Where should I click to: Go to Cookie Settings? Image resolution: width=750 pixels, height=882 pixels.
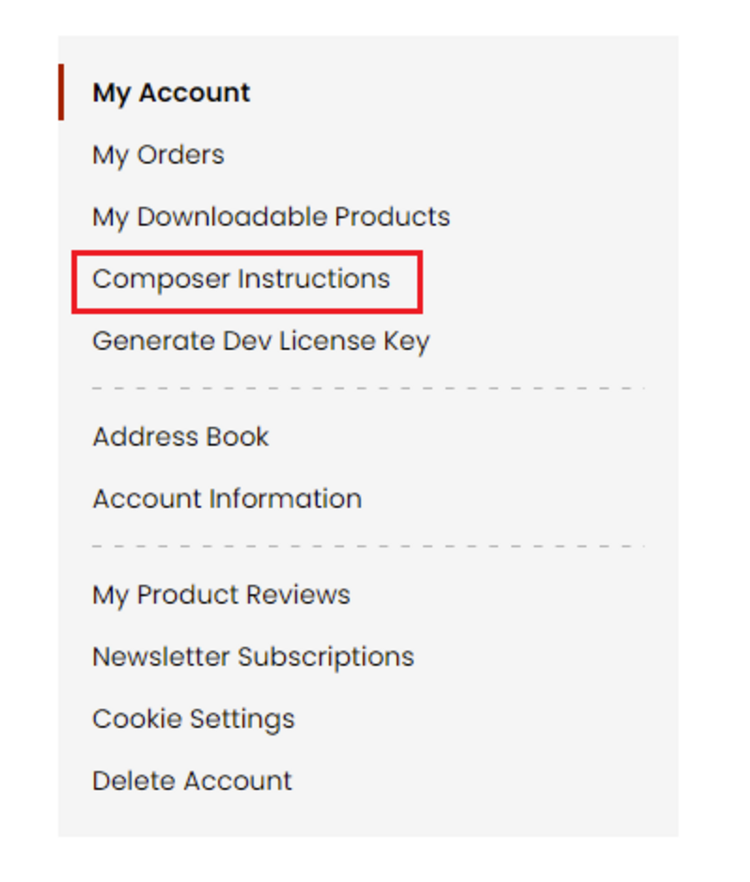click(193, 719)
